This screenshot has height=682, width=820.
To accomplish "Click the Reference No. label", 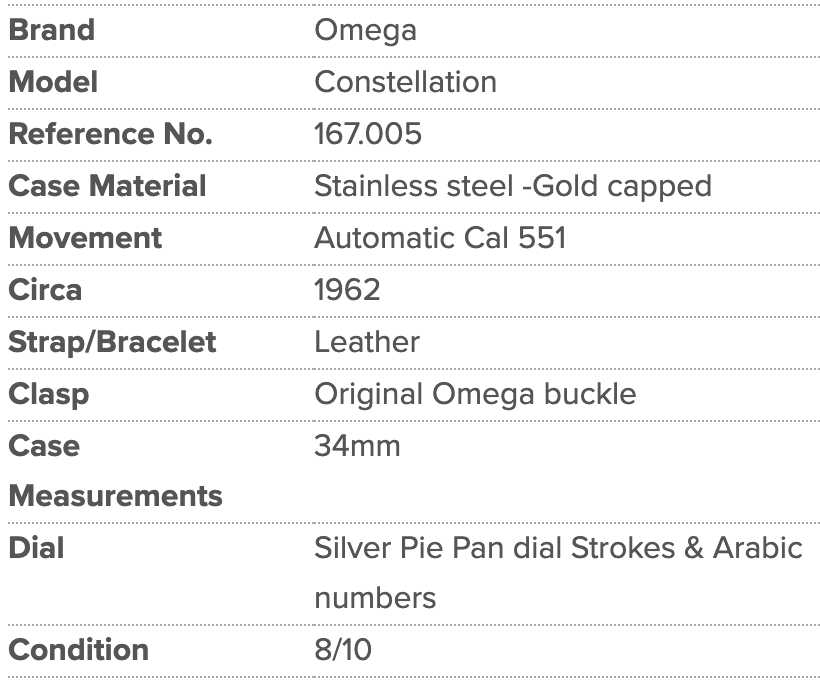I will (111, 134).
